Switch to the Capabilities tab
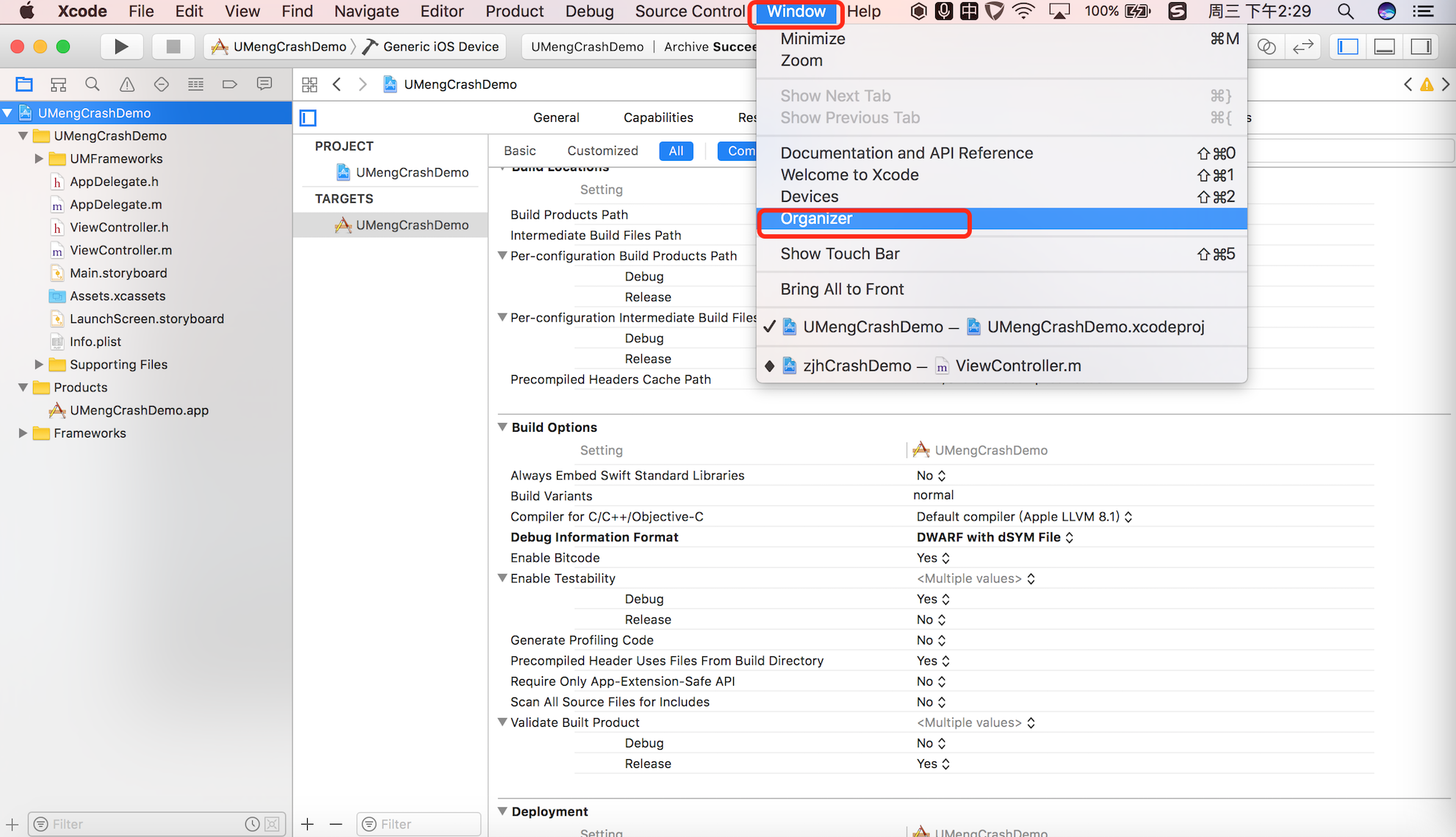Image resolution: width=1456 pixels, height=837 pixels. pyautogui.click(x=658, y=117)
